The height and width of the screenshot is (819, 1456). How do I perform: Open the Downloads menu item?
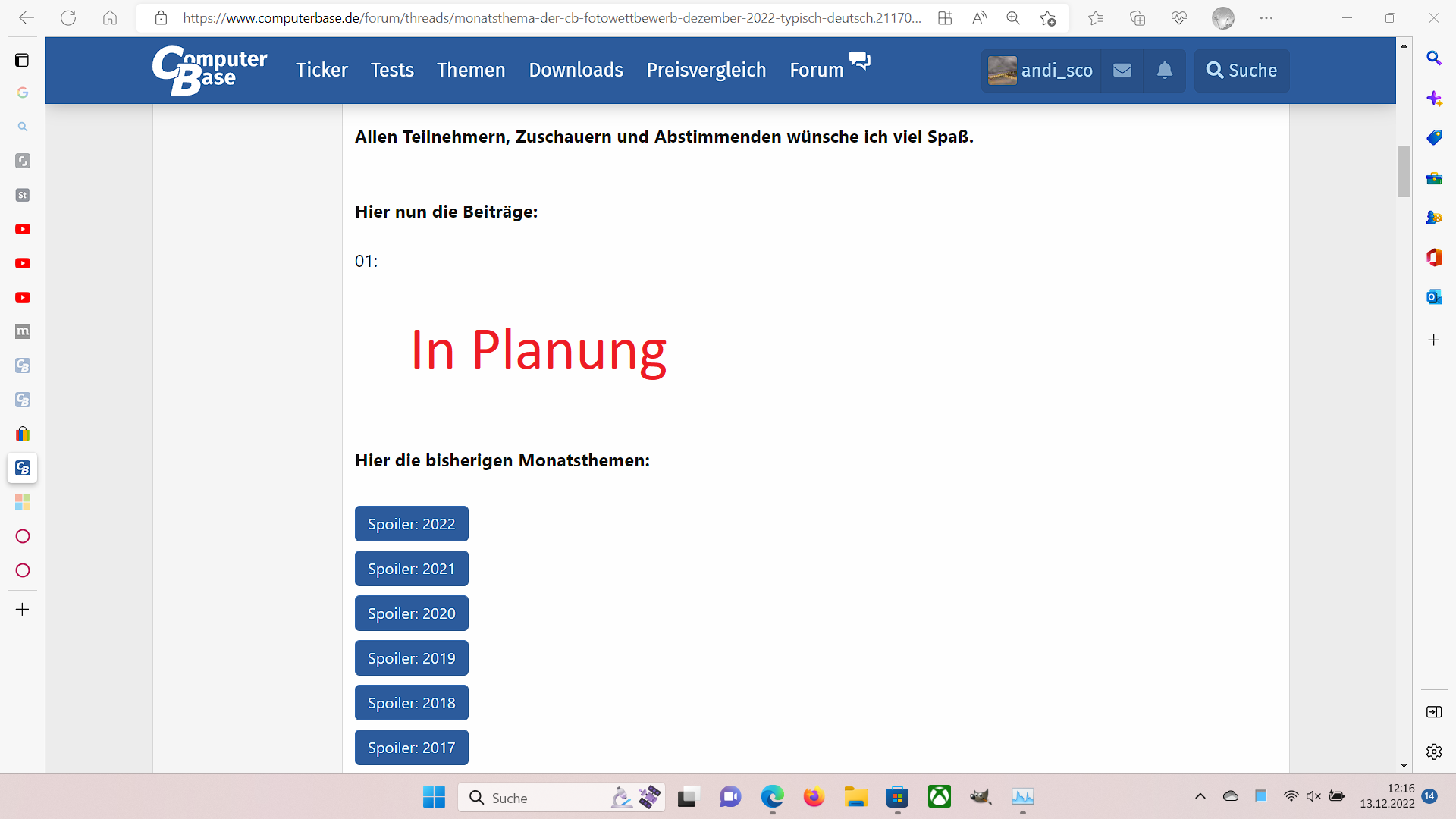tap(576, 71)
